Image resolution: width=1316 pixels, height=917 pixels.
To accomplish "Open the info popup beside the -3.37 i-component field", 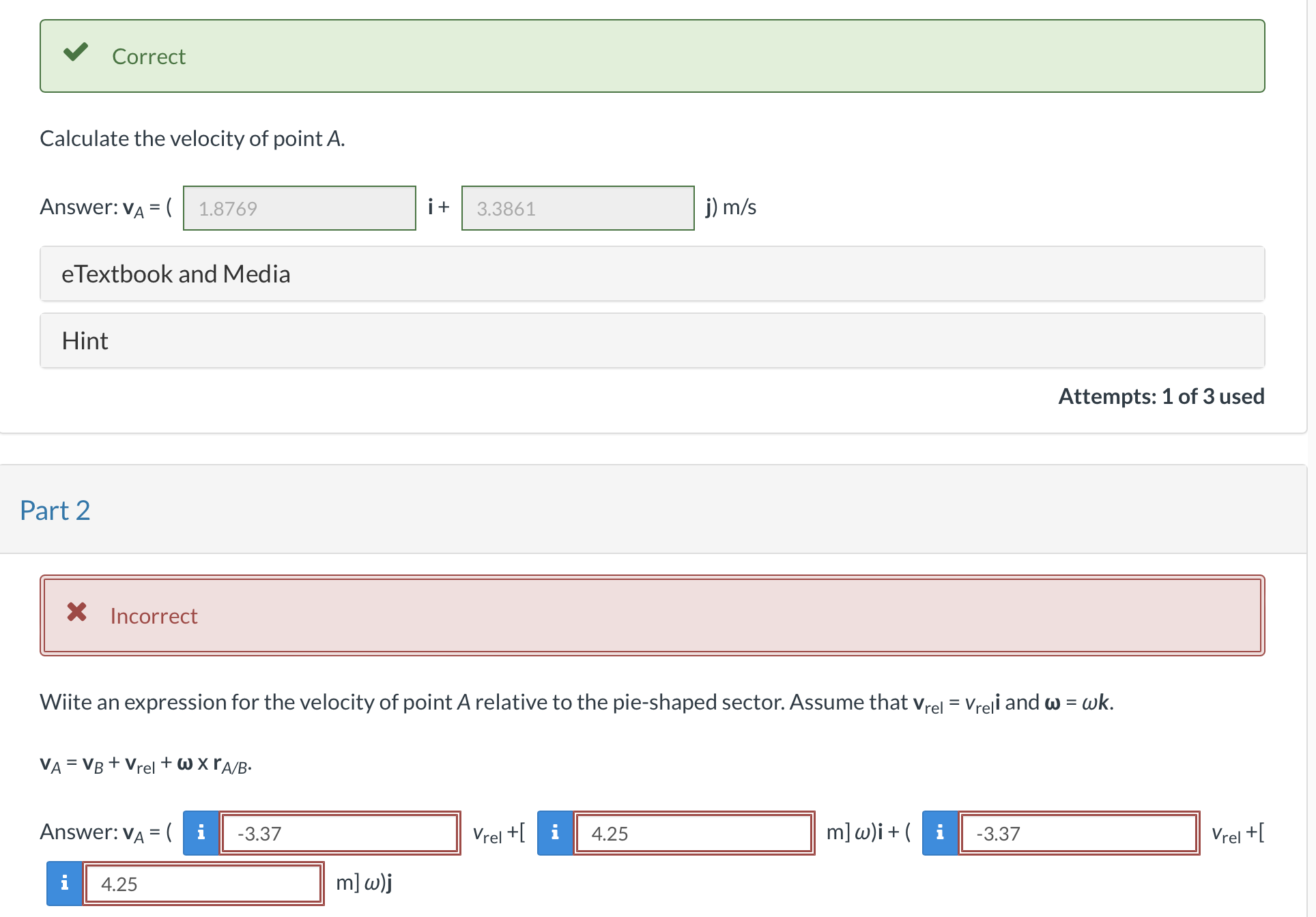I will [x=200, y=832].
